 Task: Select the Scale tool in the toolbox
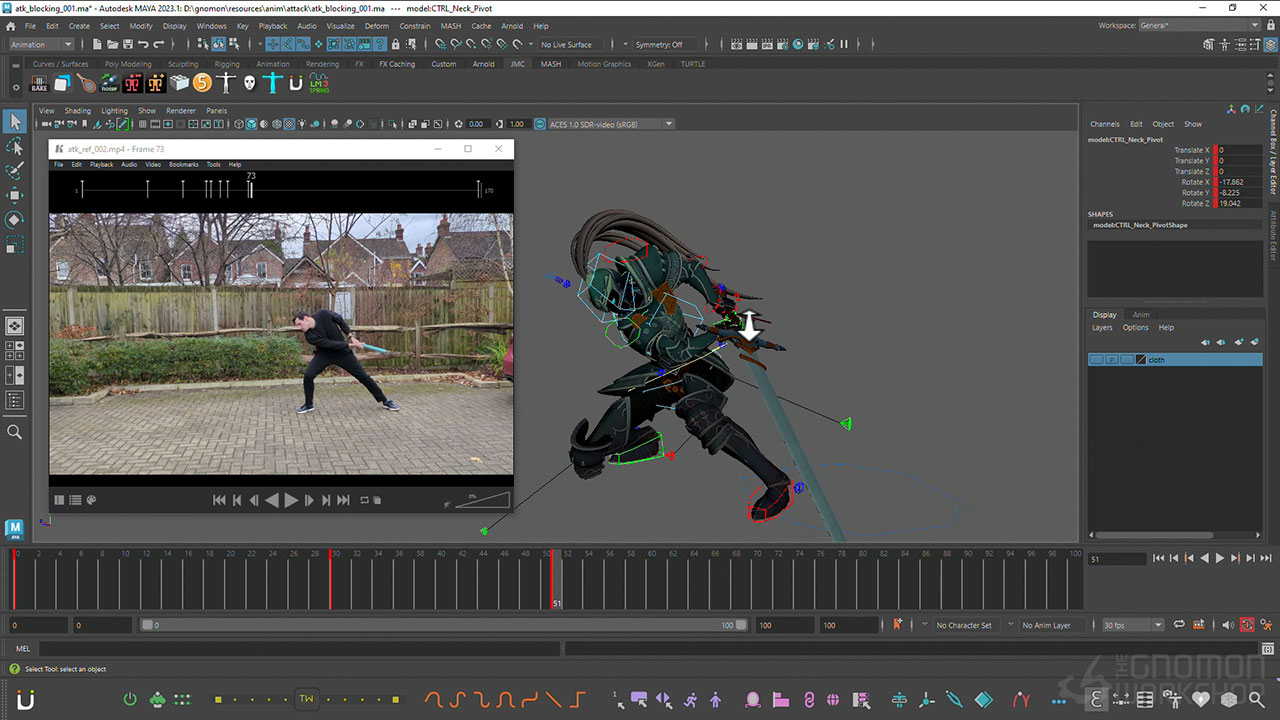pyautogui.click(x=14, y=245)
